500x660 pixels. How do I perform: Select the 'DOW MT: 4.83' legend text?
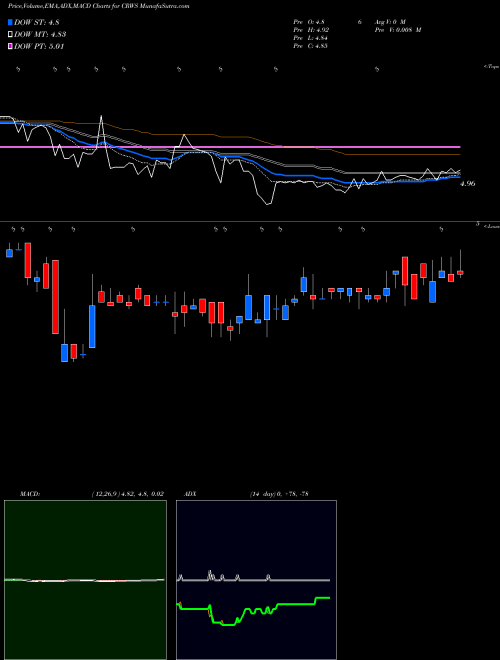pyautogui.click(x=40, y=35)
